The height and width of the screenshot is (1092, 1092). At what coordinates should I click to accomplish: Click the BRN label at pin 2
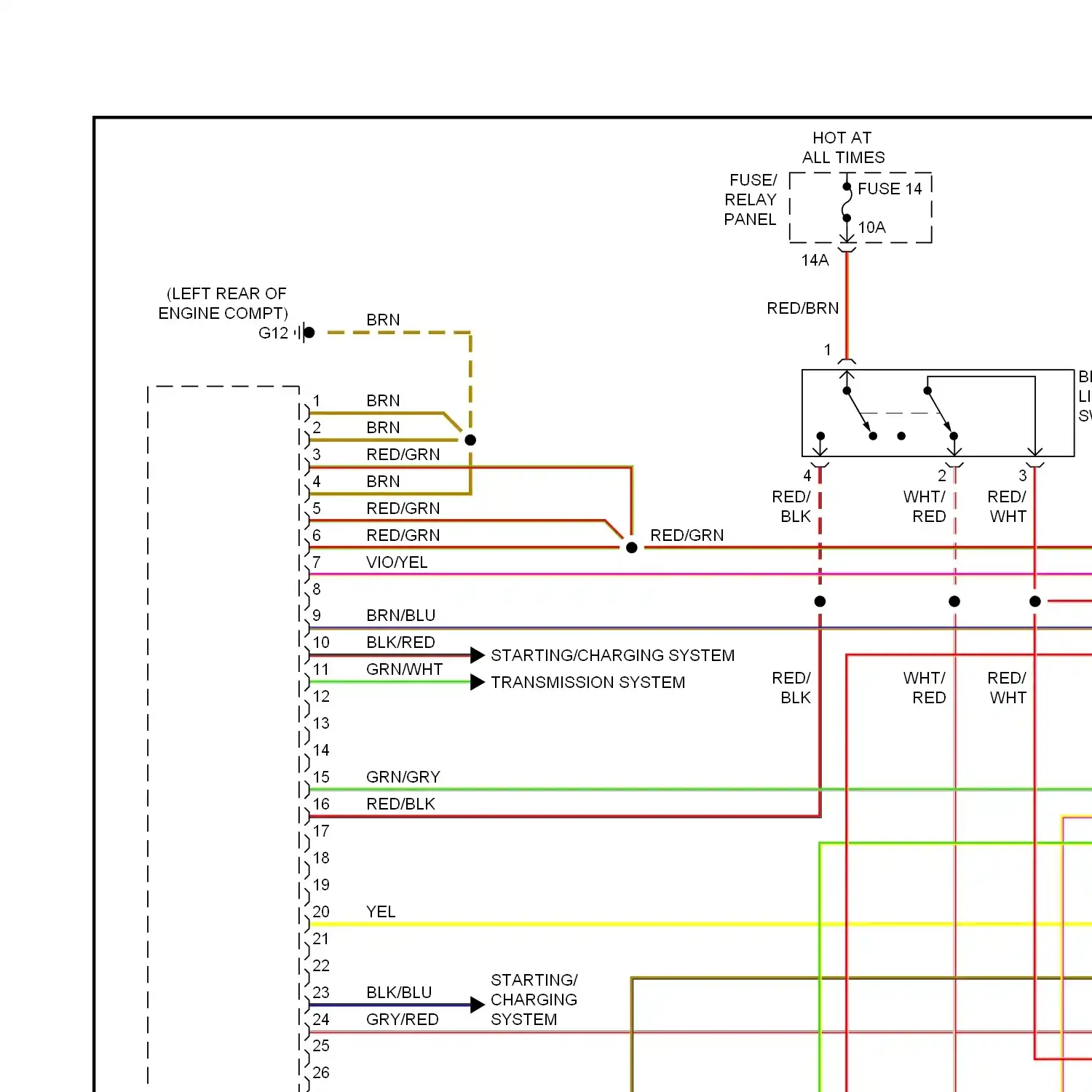pyautogui.click(x=383, y=427)
